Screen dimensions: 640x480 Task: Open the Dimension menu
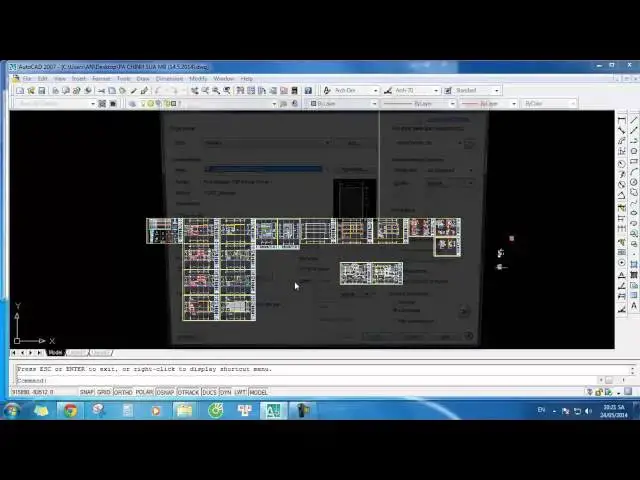(x=169, y=78)
